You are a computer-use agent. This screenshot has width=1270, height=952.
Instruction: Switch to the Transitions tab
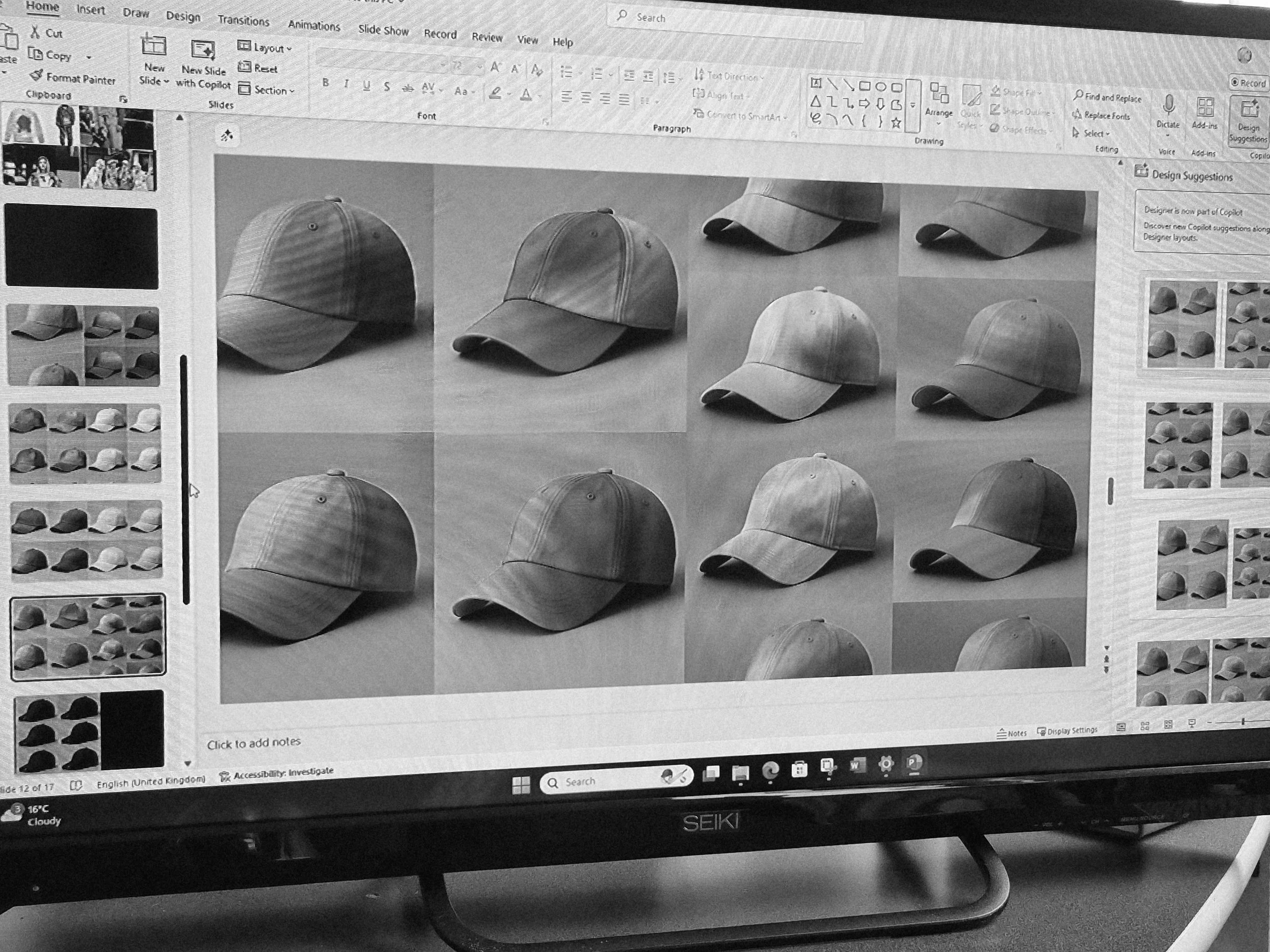243,21
